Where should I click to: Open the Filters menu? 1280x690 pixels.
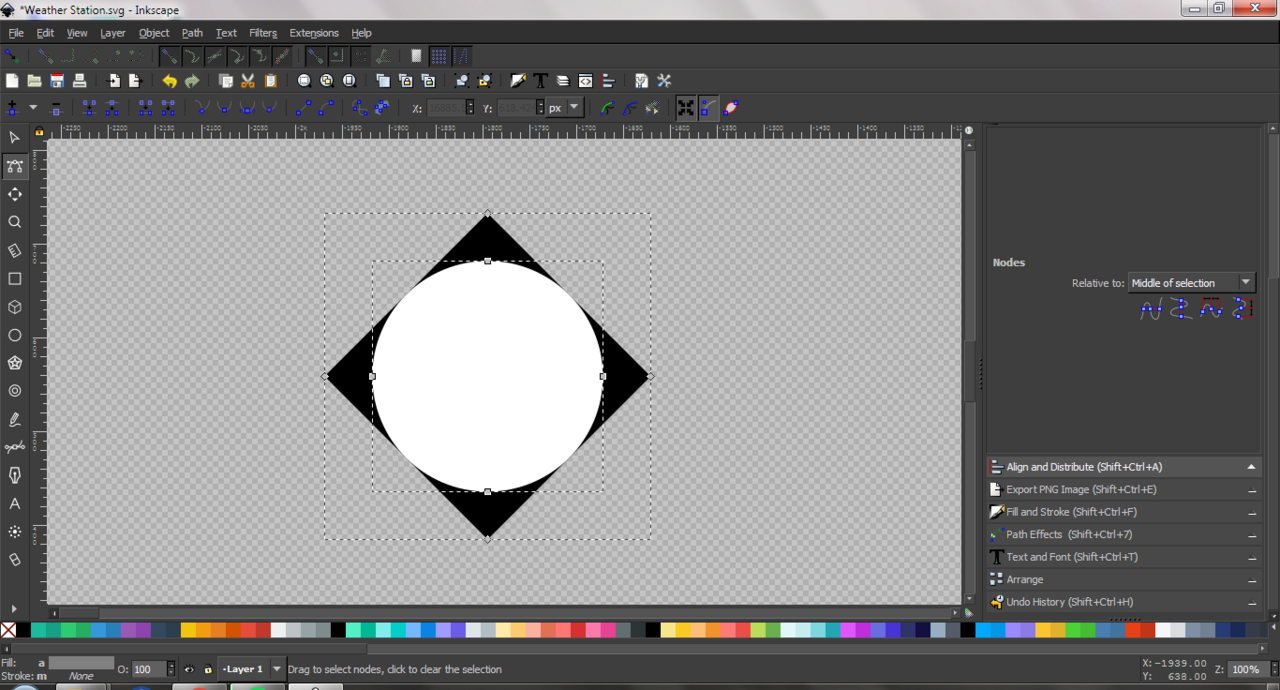pos(263,33)
